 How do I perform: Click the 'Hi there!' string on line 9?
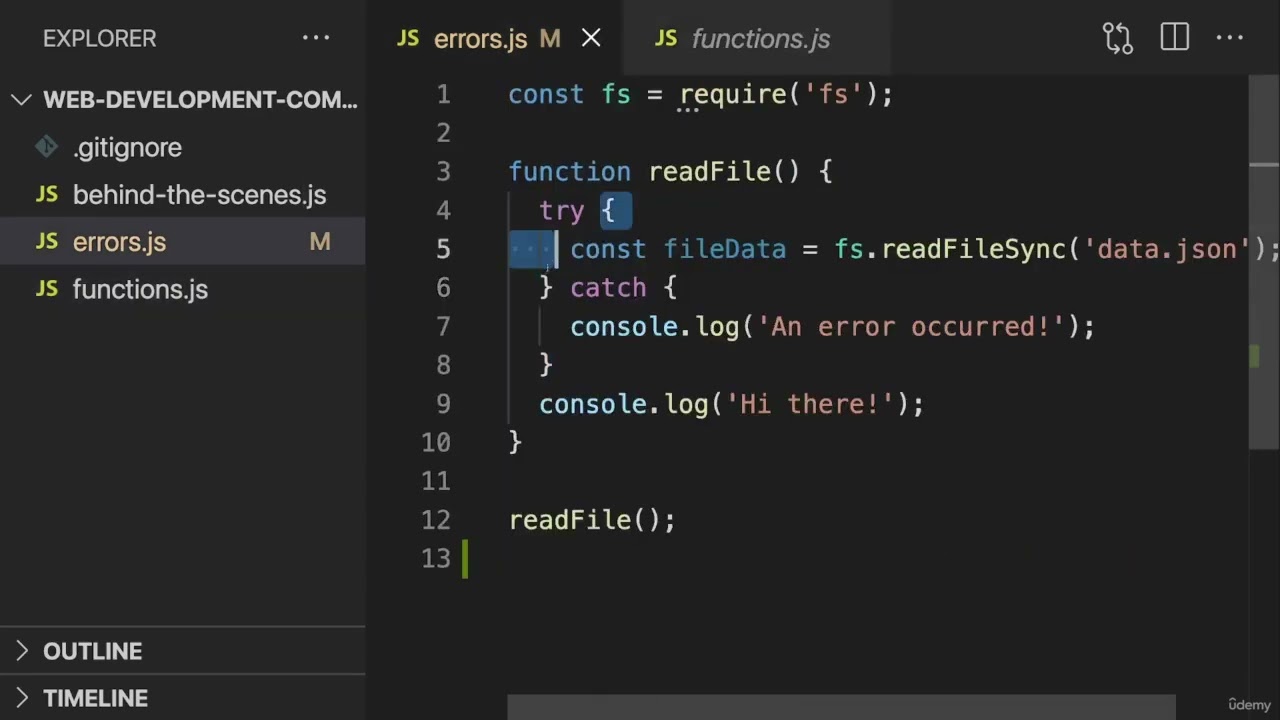tap(810, 404)
